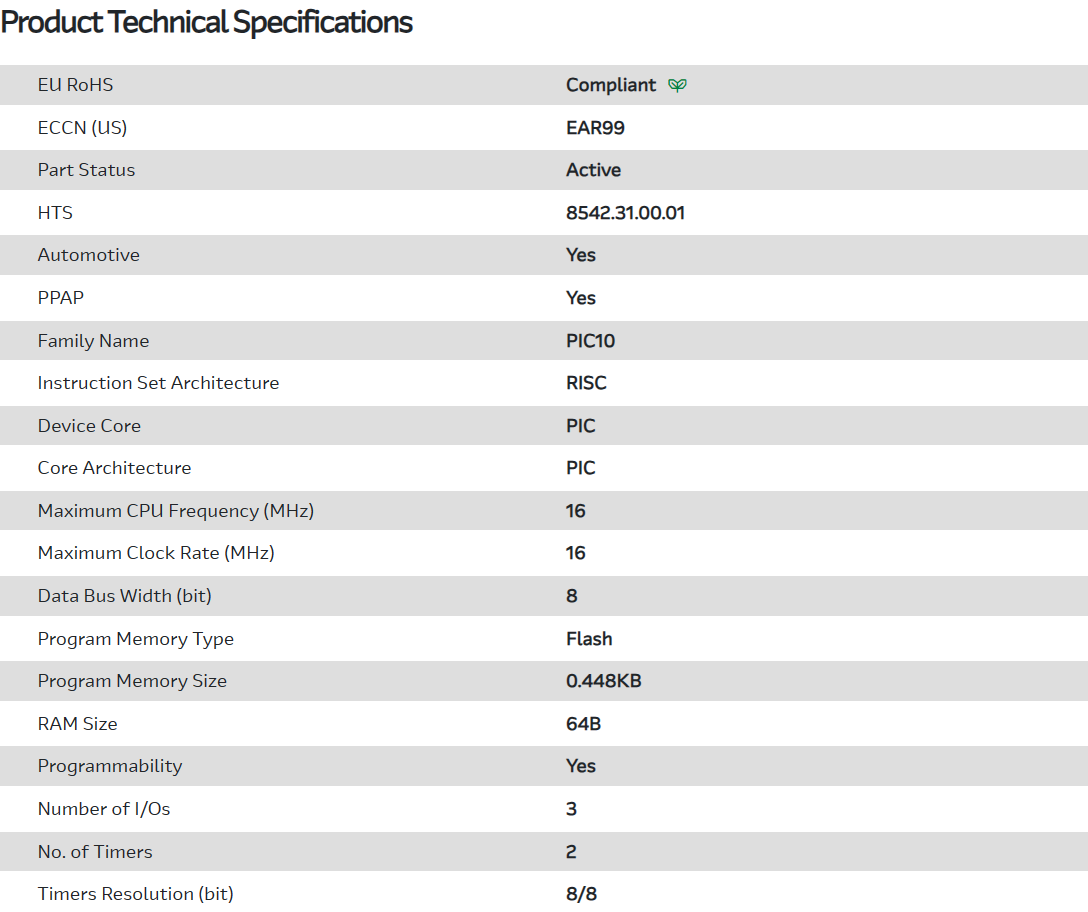Click the PPAP row label

point(60,298)
